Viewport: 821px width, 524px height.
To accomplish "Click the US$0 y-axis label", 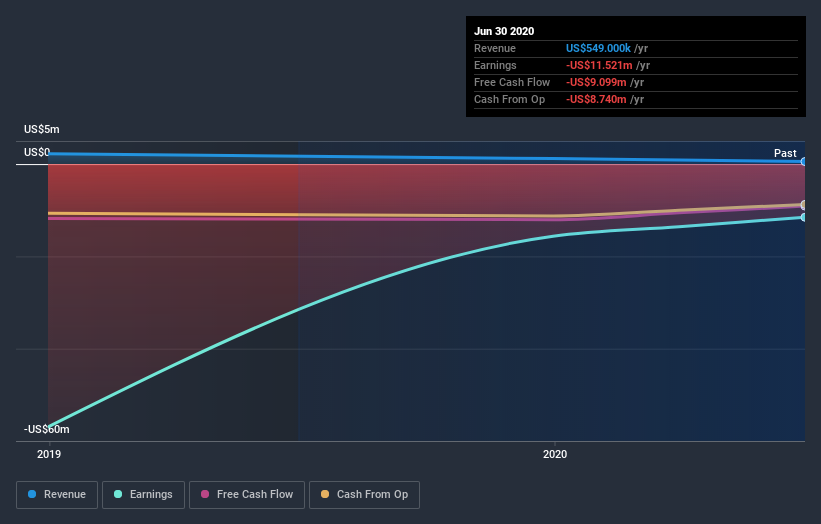I will coord(37,152).
